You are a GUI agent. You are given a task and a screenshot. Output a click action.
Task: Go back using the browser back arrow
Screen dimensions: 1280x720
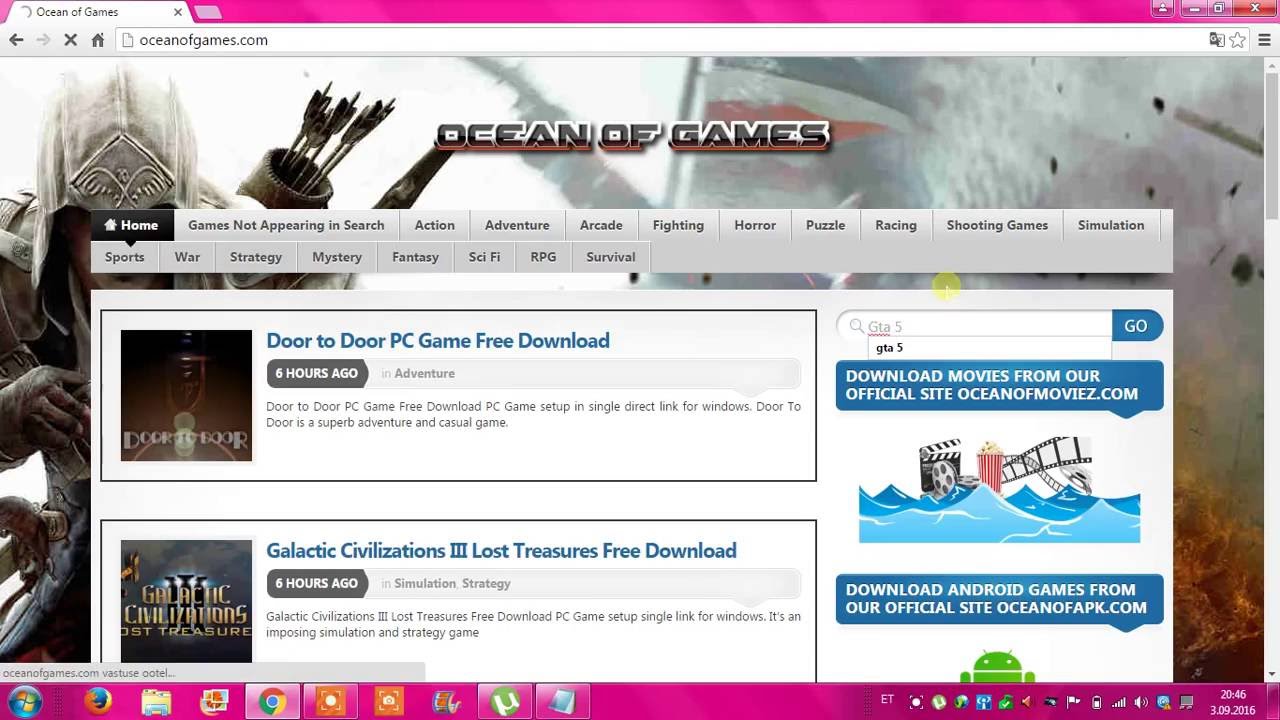[16, 40]
